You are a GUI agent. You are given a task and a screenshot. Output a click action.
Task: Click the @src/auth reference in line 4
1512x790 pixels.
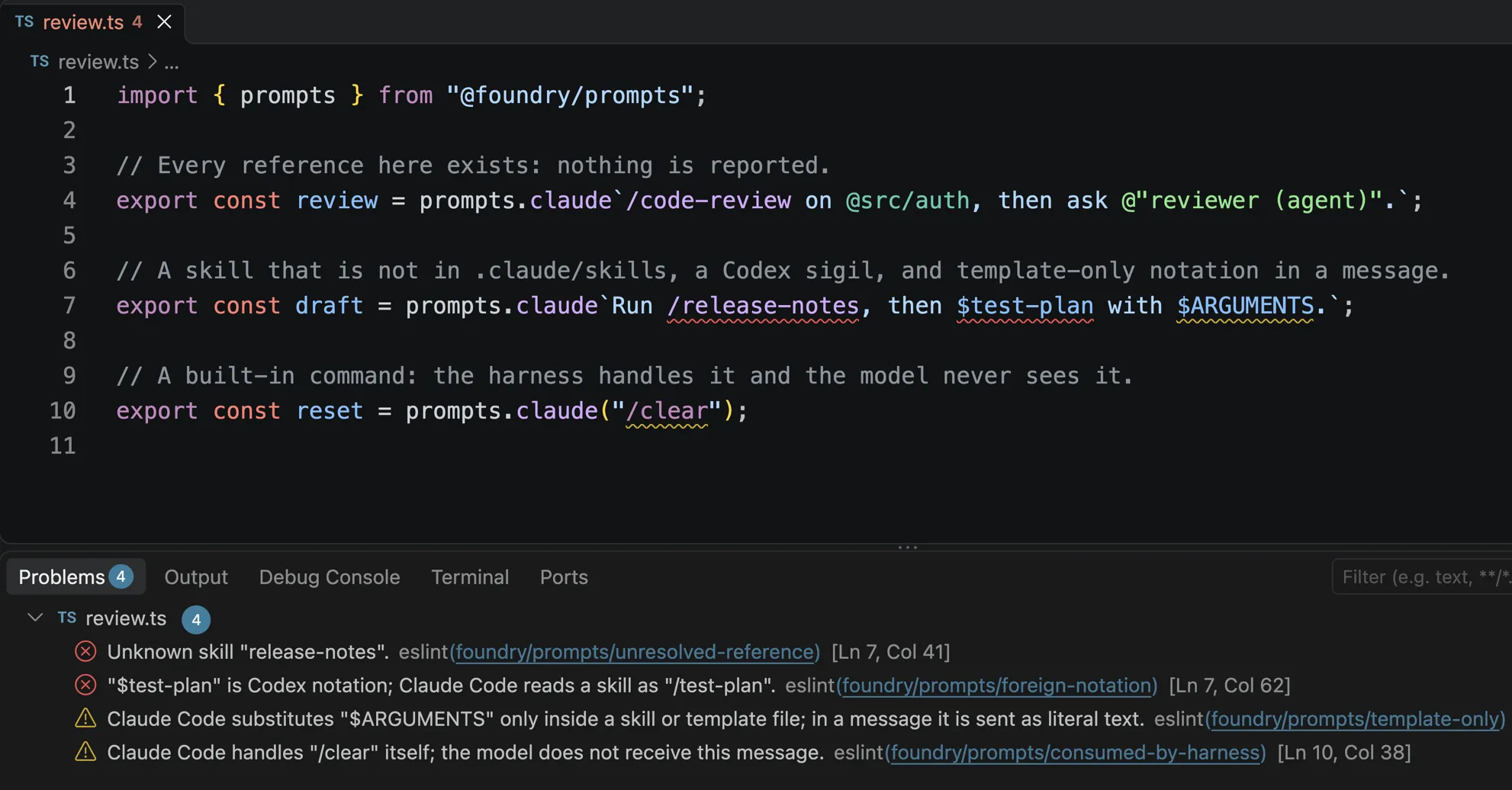tap(908, 201)
